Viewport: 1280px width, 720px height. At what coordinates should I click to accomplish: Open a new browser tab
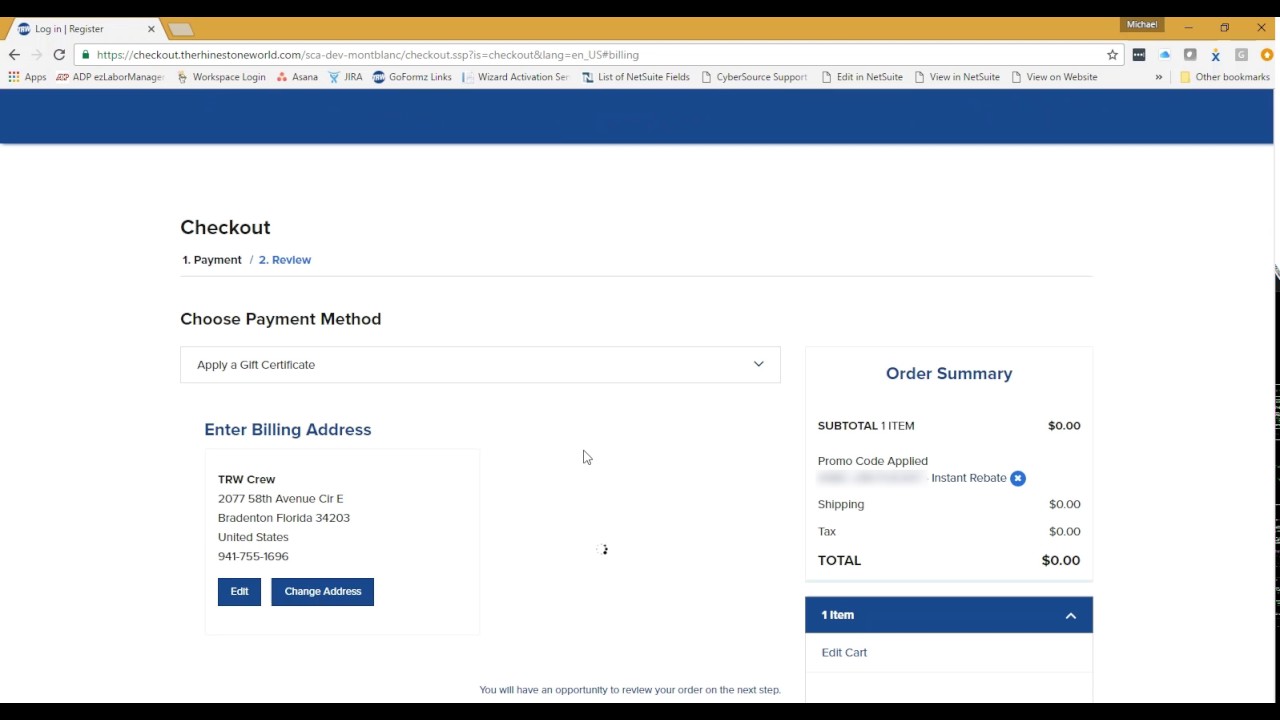pos(180,29)
